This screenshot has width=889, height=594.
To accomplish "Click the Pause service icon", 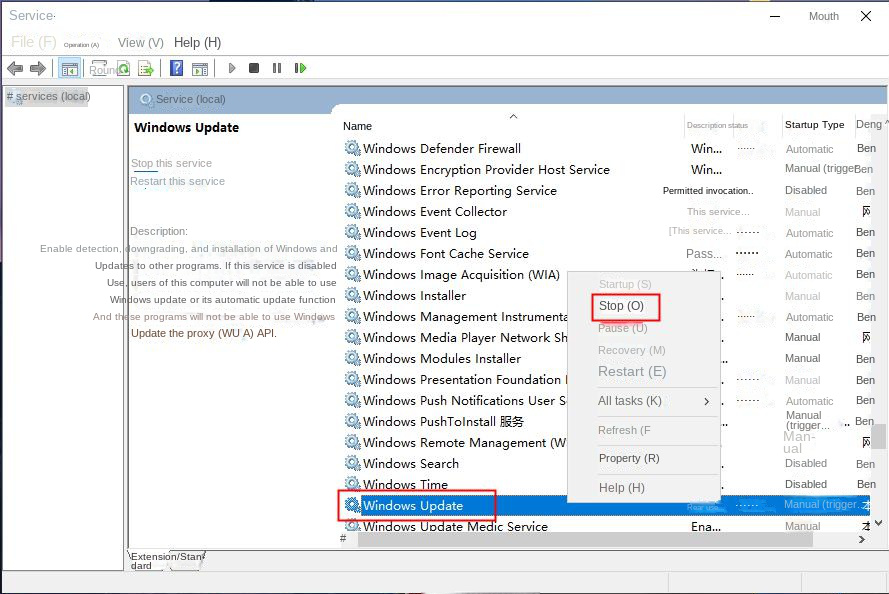I will pos(276,67).
